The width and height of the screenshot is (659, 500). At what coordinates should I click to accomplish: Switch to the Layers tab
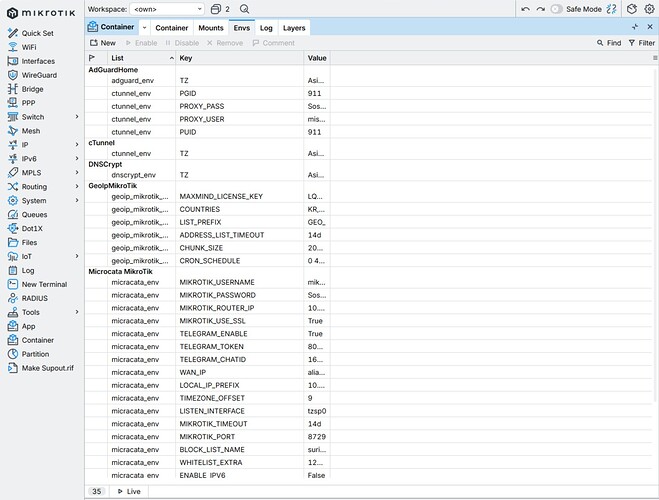point(294,28)
